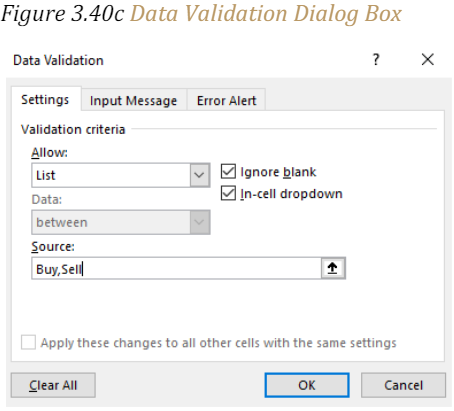Click the help question mark icon
The image size is (454, 411).
(376, 60)
